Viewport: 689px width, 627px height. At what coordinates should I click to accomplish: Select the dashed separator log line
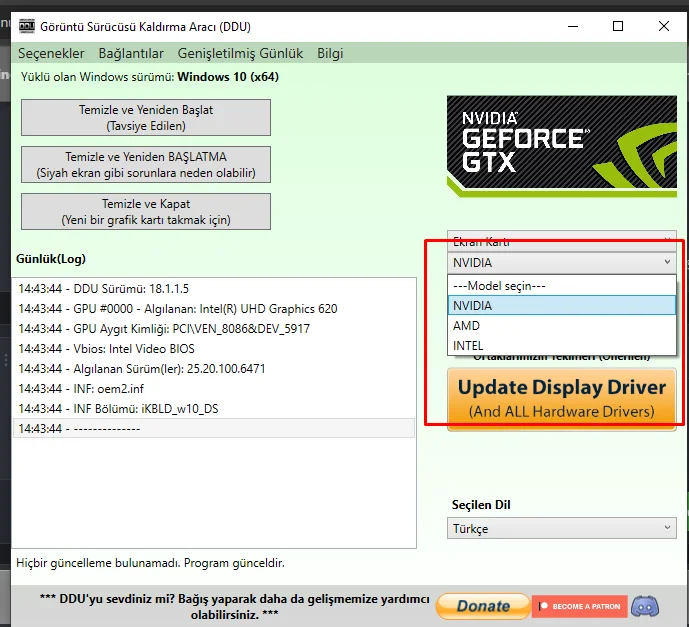click(x=214, y=428)
